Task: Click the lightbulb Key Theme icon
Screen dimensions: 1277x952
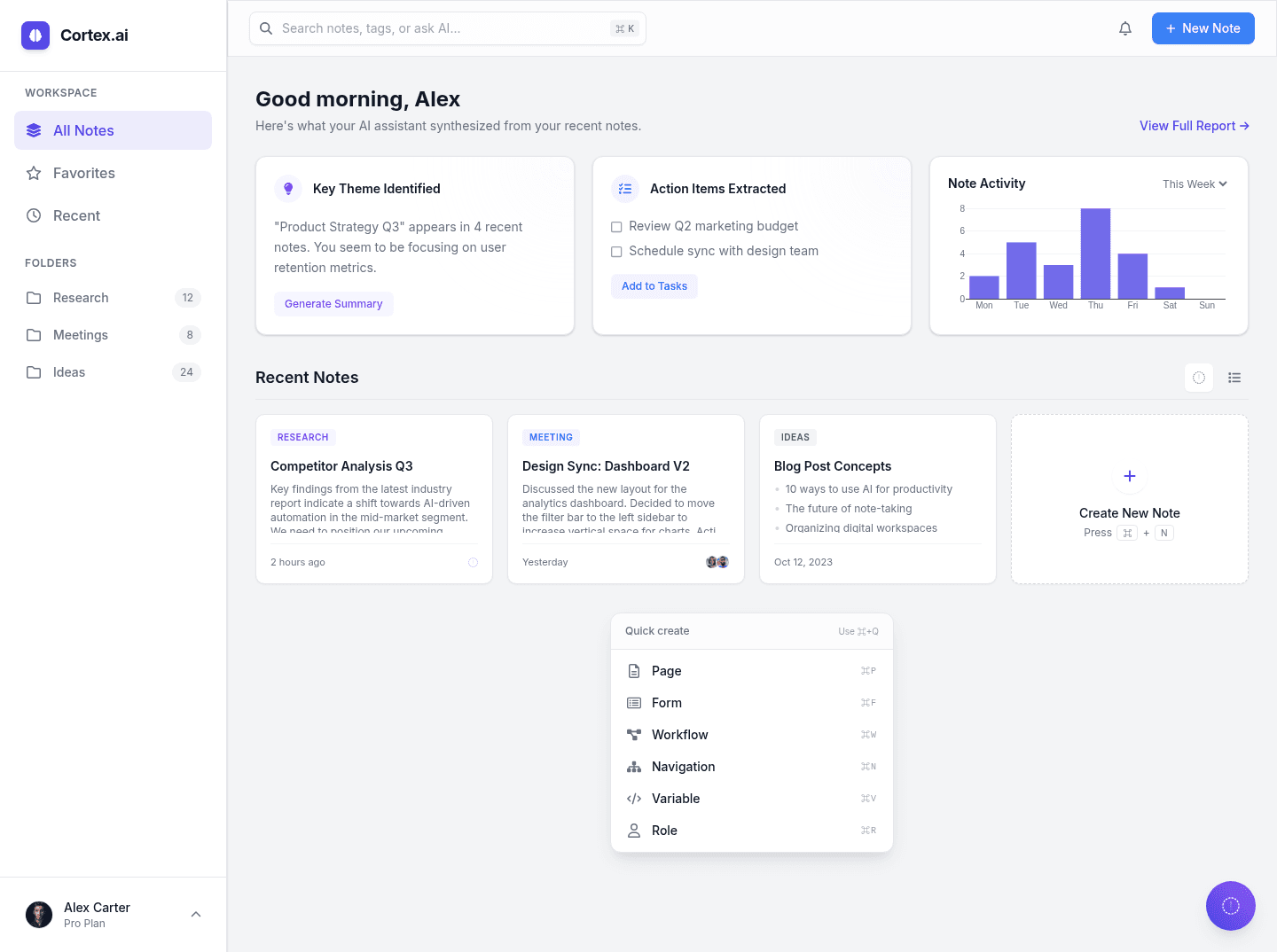Action: 288,189
